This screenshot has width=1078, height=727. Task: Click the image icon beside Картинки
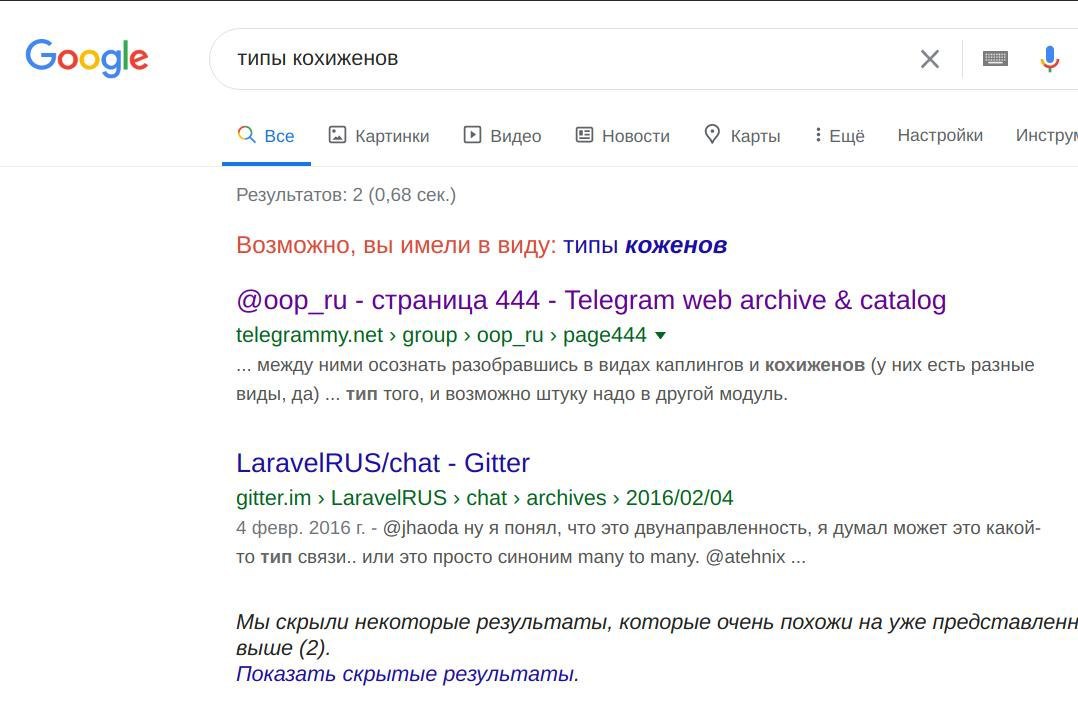point(337,134)
